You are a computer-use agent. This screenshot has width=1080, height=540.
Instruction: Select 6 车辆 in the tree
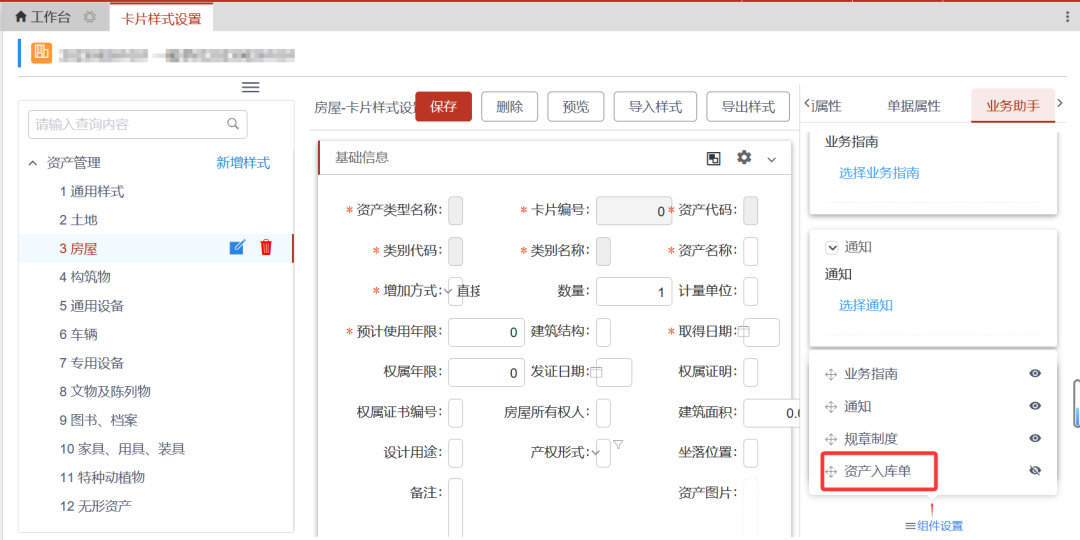coord(79,335)
